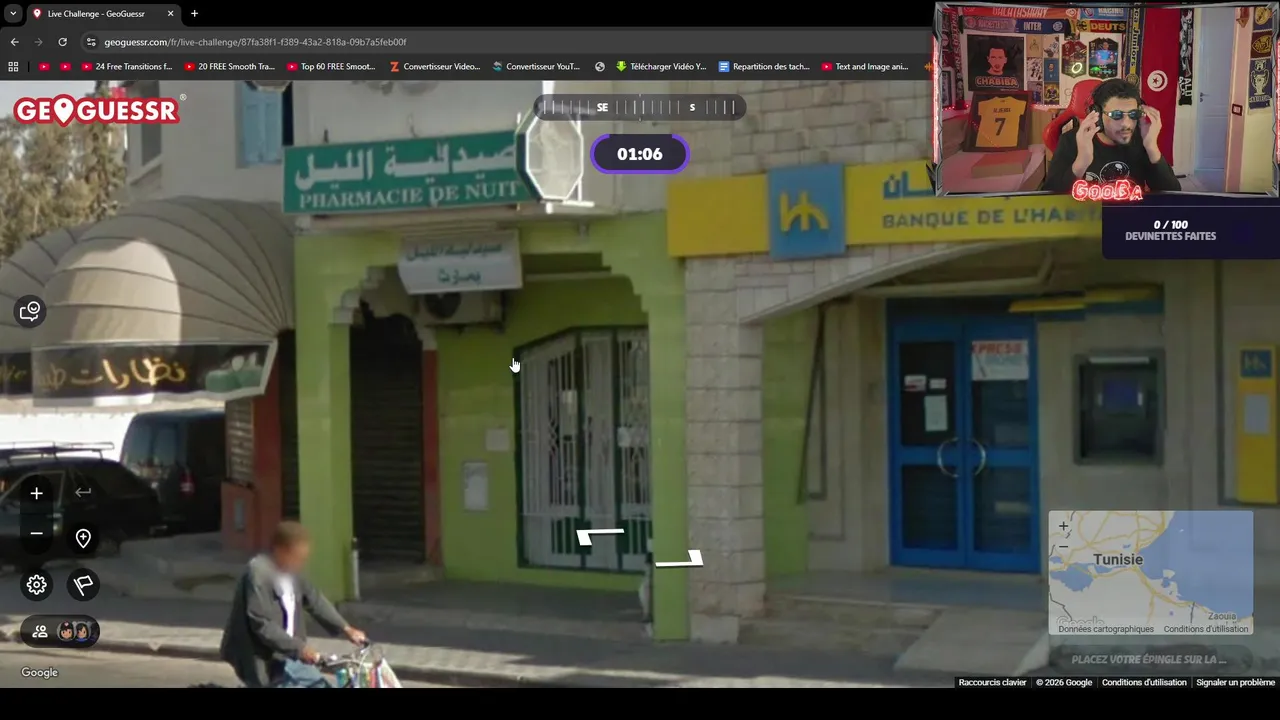Open the 'Télécharger Vidéo Y...' bookmark
The height and width of the screenshot is (720, 1280).
[661, 67]
